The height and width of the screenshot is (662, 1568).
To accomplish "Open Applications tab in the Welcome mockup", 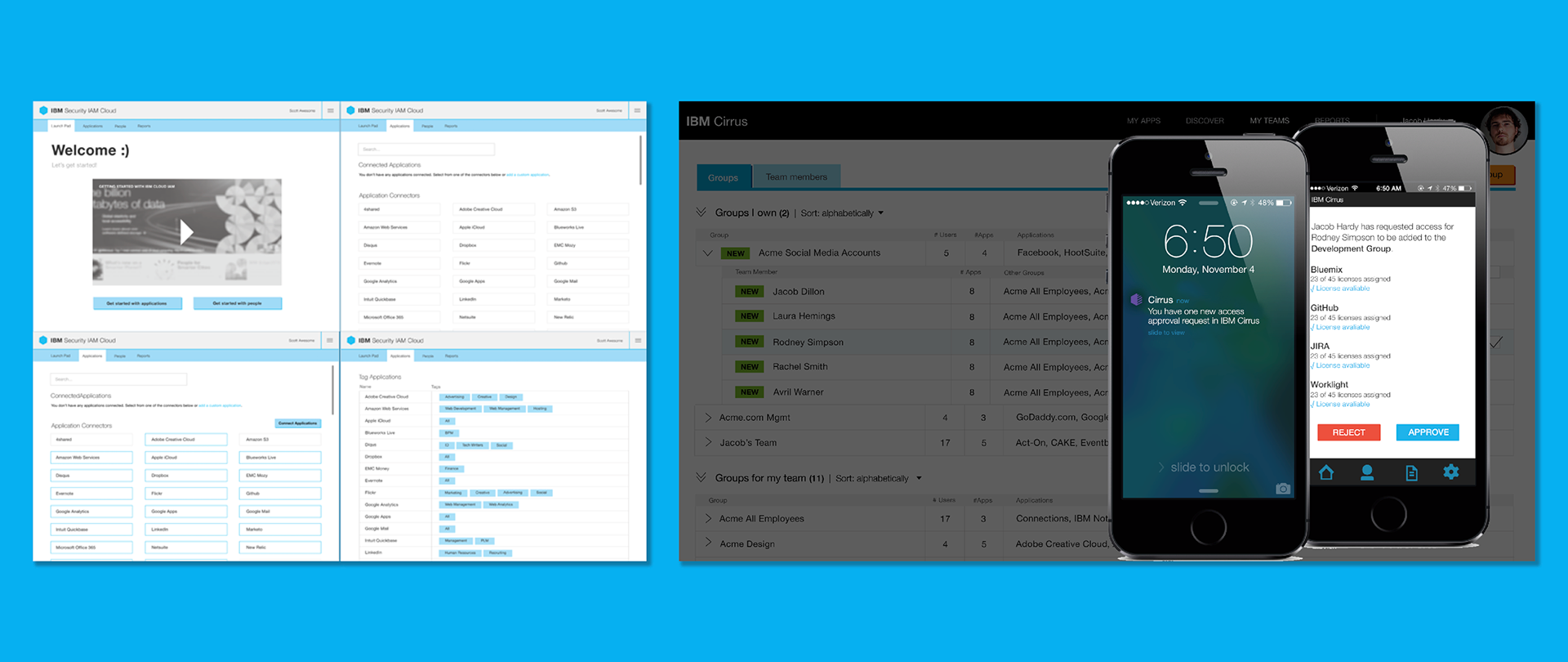I will [92, 127].
